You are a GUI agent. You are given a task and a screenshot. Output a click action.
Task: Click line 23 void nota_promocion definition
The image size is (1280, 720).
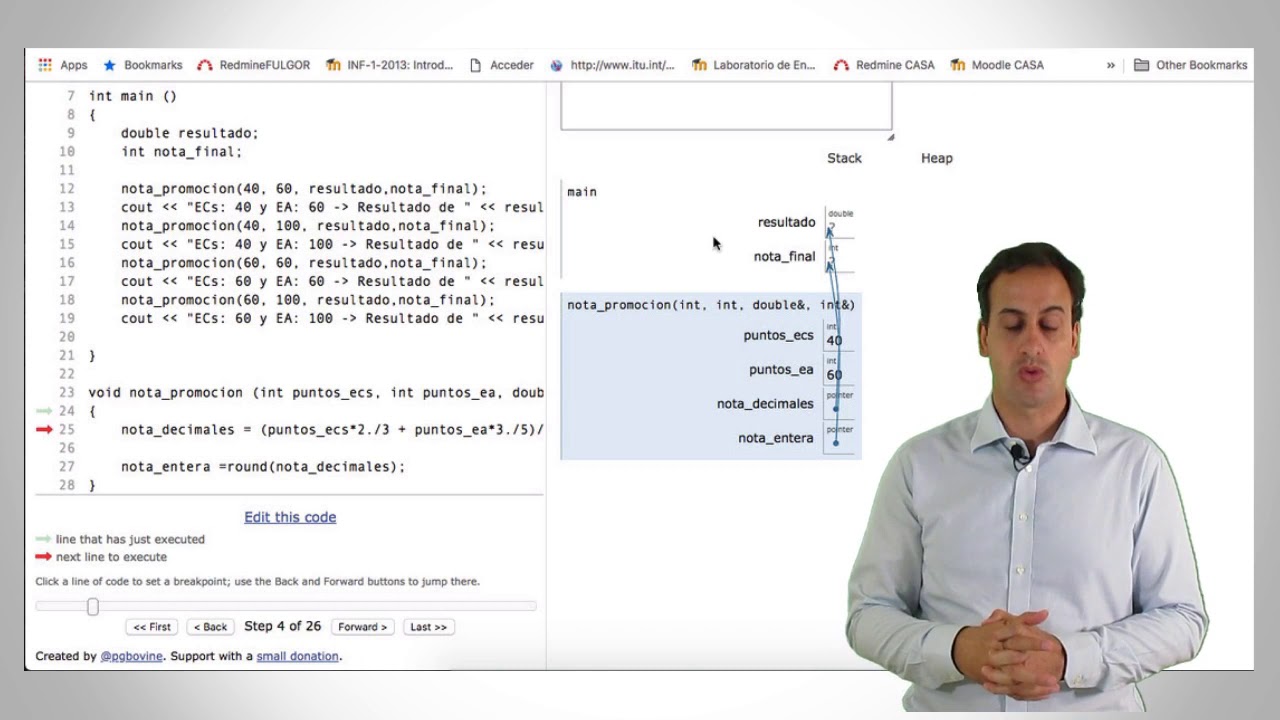316,392
